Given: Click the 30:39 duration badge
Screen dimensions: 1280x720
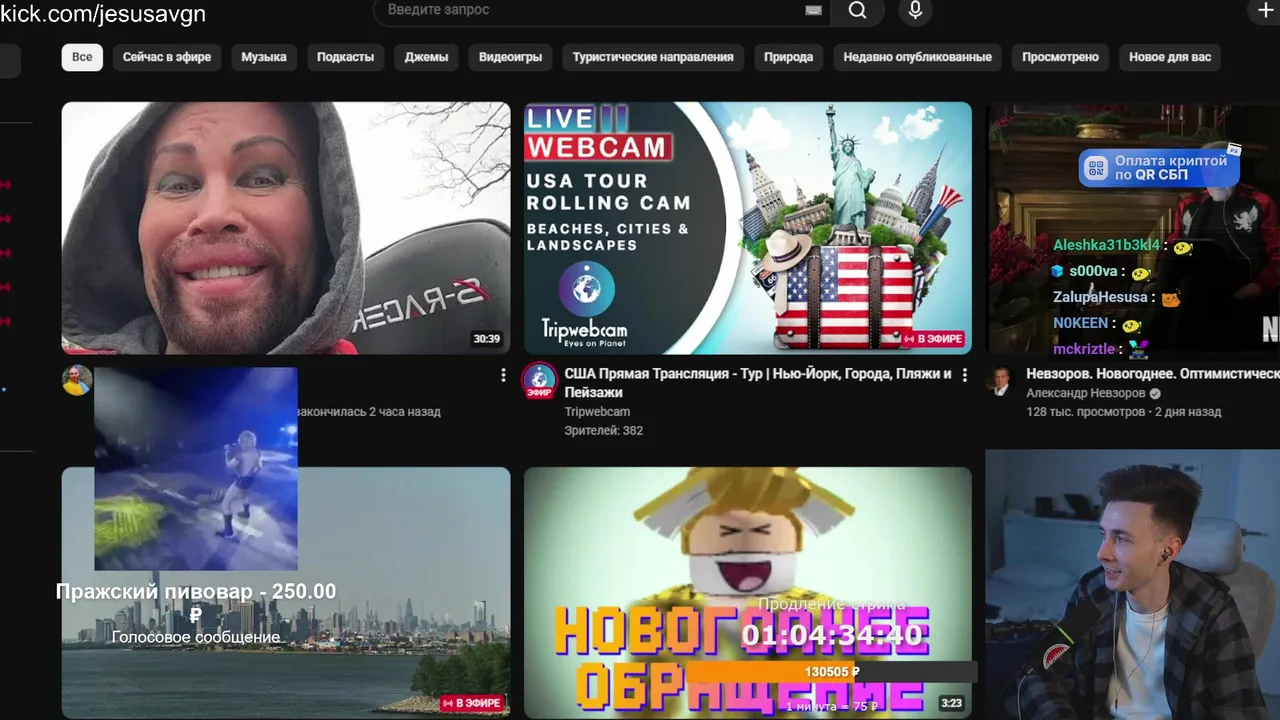Looking at the screenshot, I should [x=487, y=339].
